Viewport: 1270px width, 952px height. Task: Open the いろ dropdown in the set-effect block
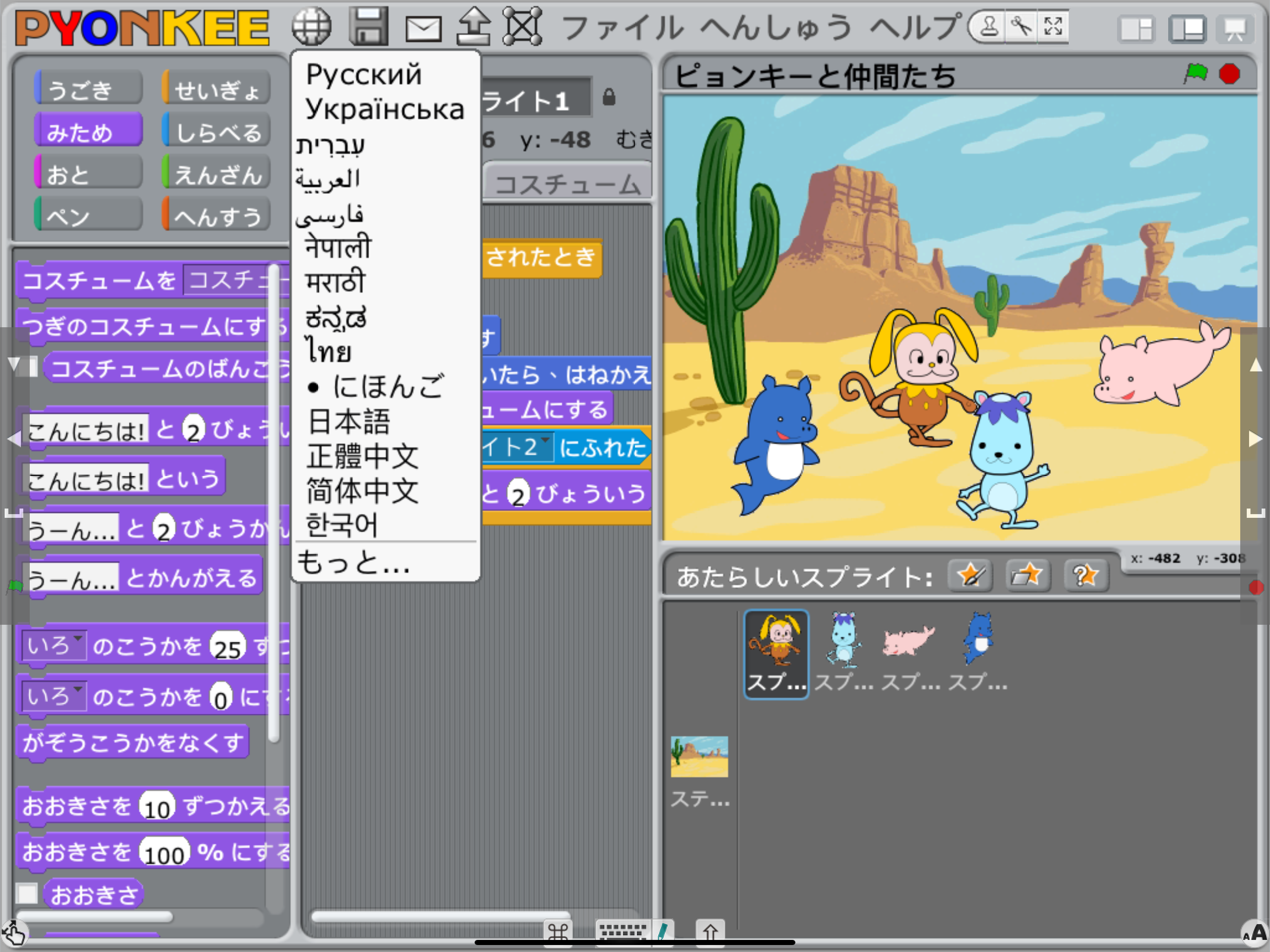pos(54,696)
